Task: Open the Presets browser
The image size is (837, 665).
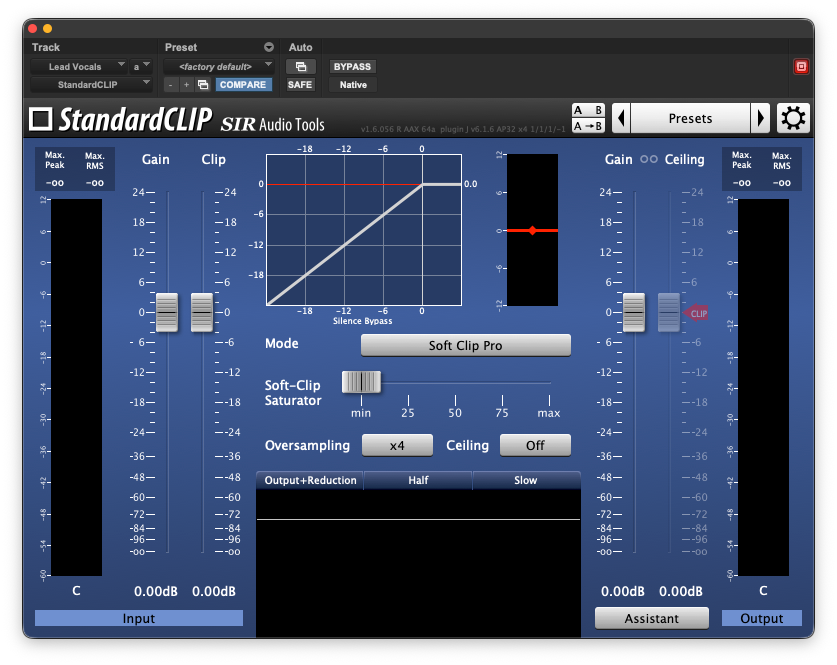Action: pyautogui.click(x=690, y=117)
